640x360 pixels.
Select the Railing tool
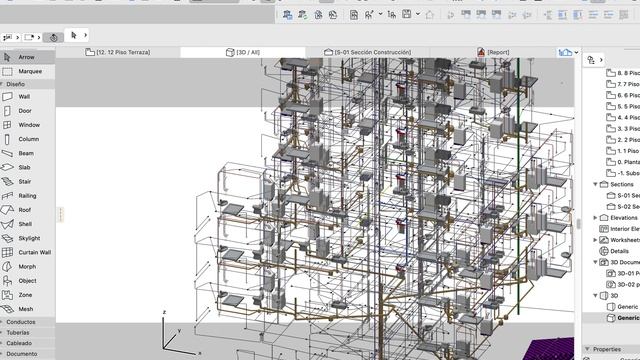pos(27,196)
